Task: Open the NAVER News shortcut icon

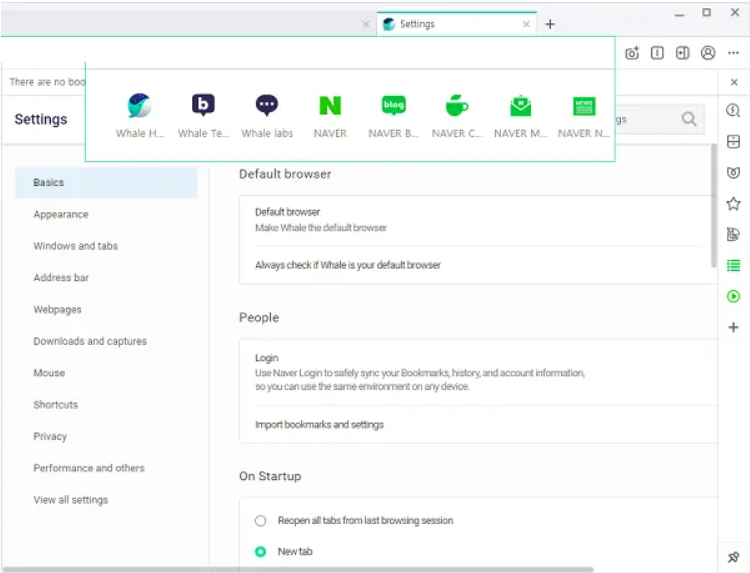Action: [x=584, y=106]
